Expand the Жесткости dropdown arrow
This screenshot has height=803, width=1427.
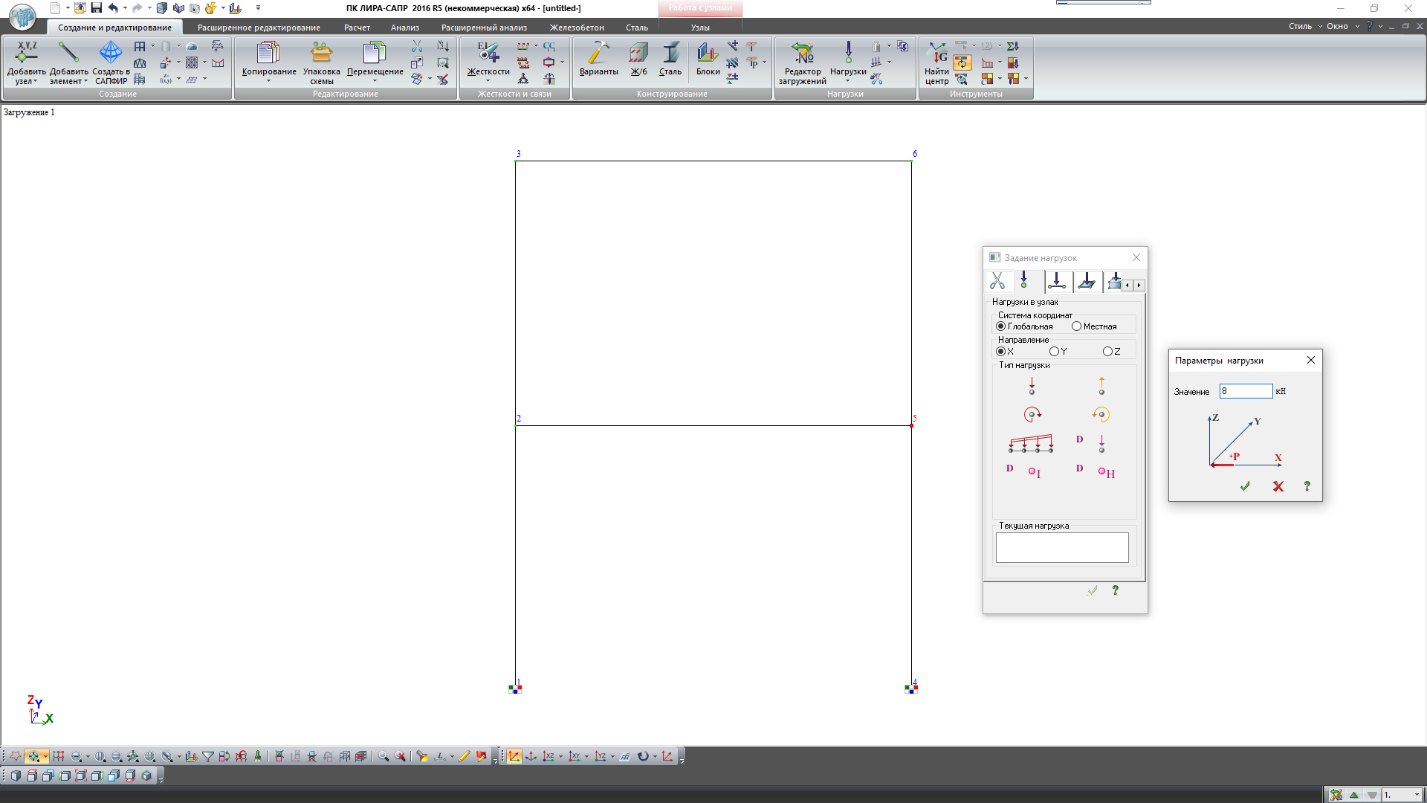point(488,81)
